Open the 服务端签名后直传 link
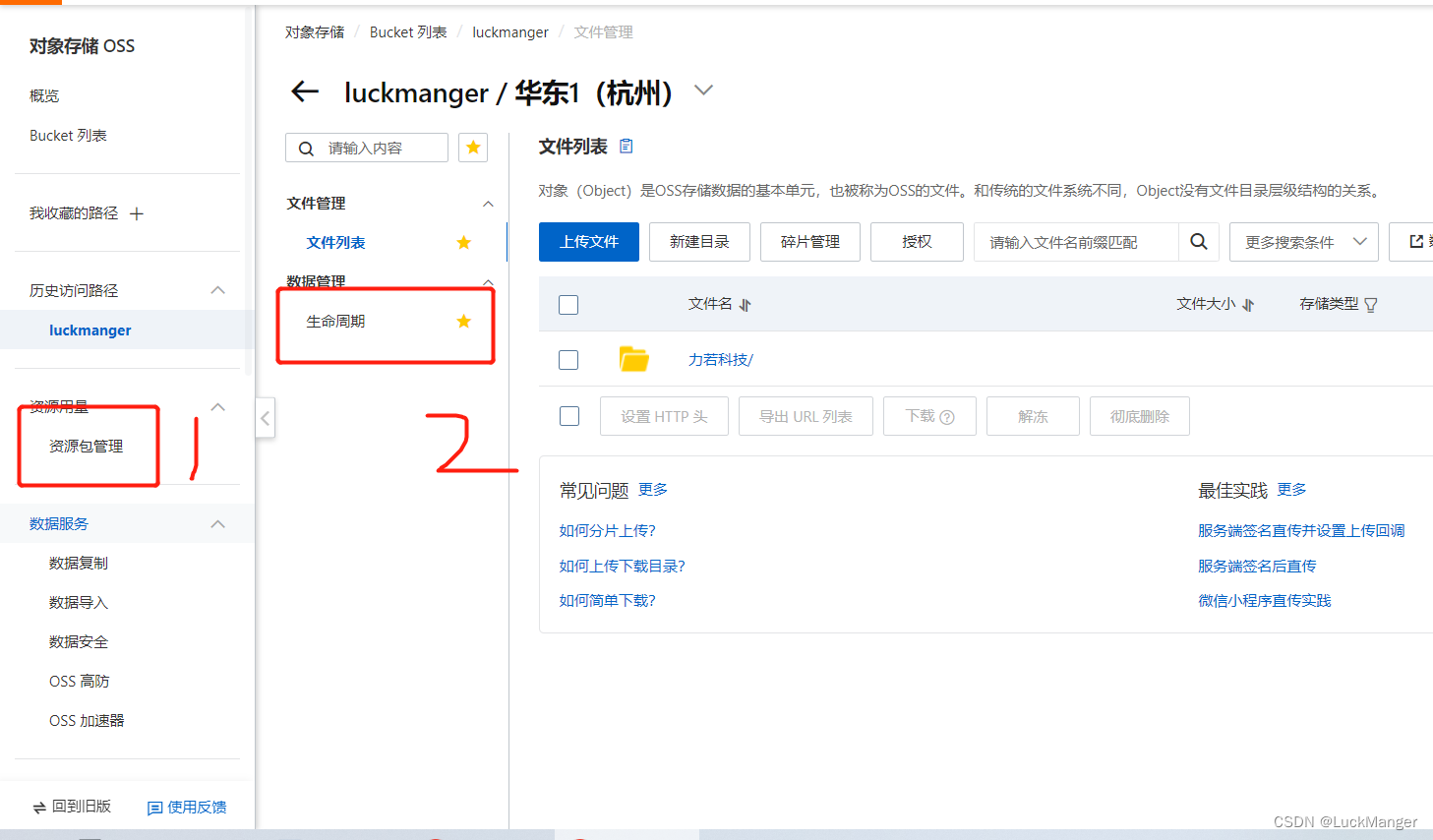 (x=1257, y=567)
